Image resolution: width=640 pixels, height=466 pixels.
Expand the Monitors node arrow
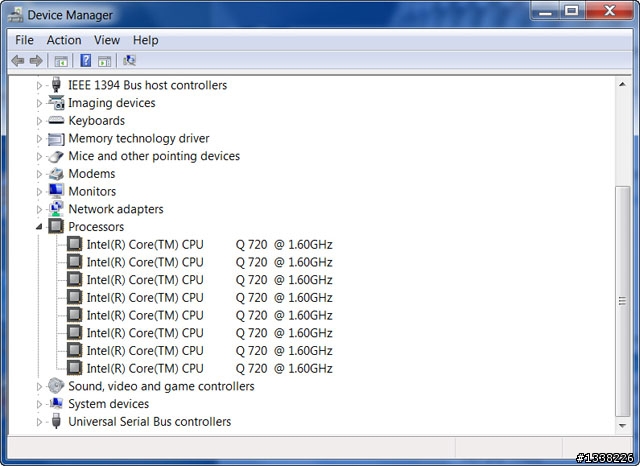click(x=39, y=192)
